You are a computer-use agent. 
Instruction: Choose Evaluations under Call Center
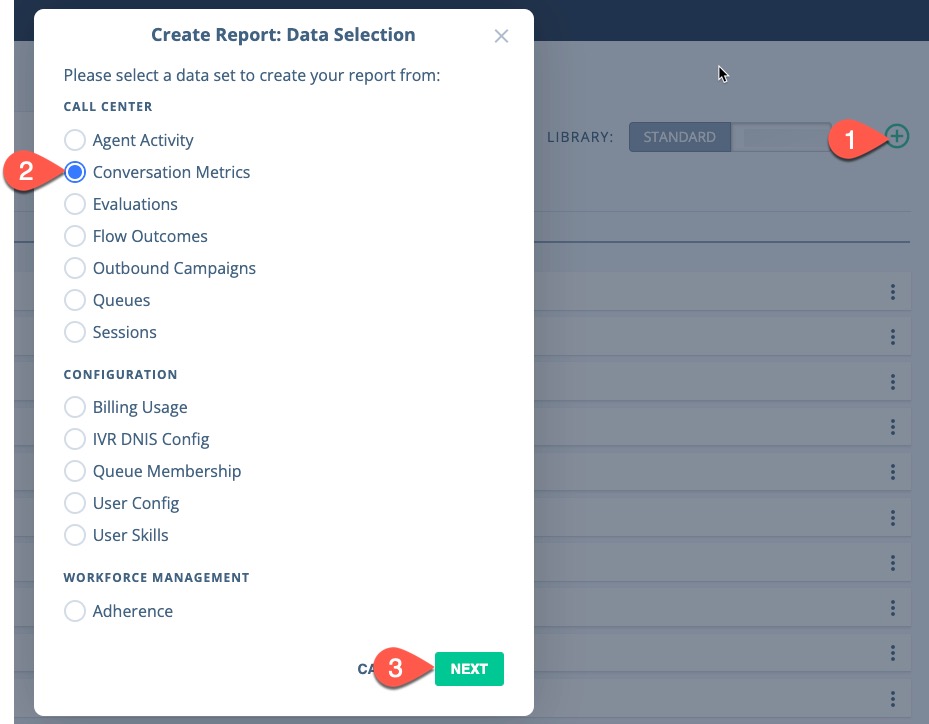point(75,204)
